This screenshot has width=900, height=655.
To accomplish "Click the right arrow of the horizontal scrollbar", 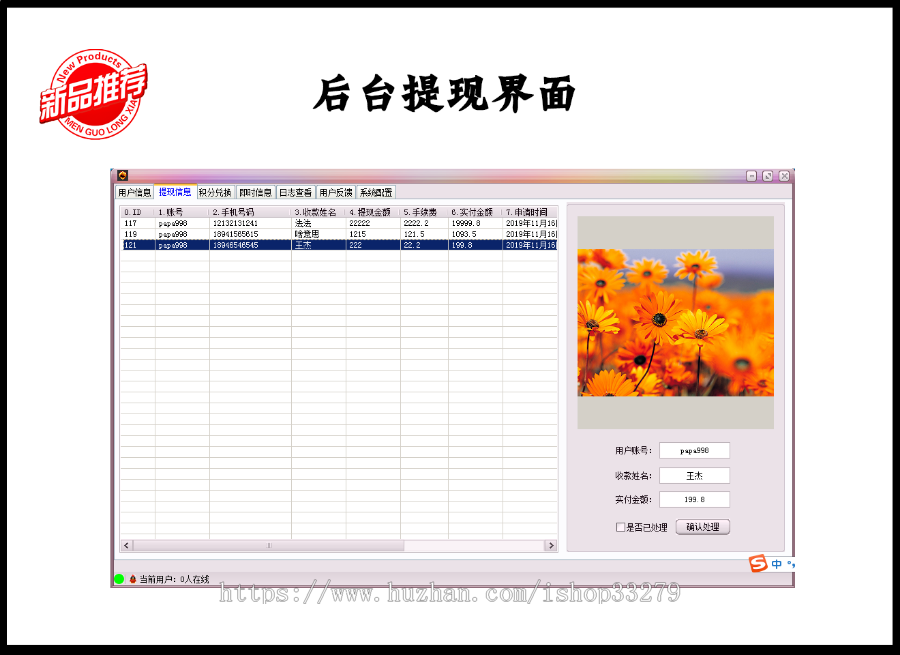I will (x=553, y=545).
